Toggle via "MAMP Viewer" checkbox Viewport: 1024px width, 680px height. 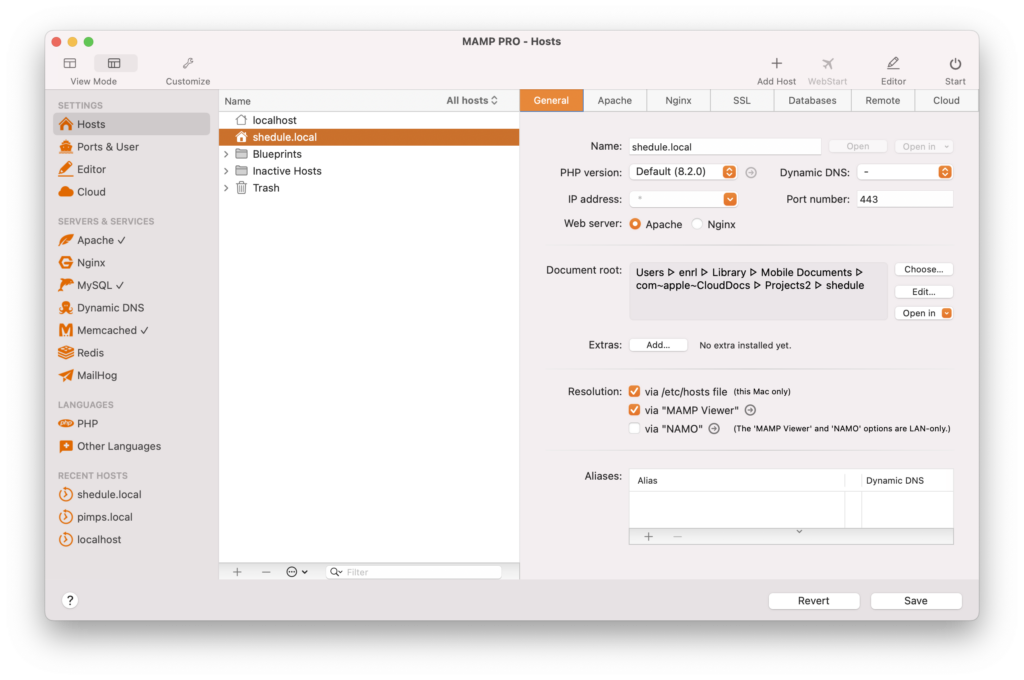634,410
